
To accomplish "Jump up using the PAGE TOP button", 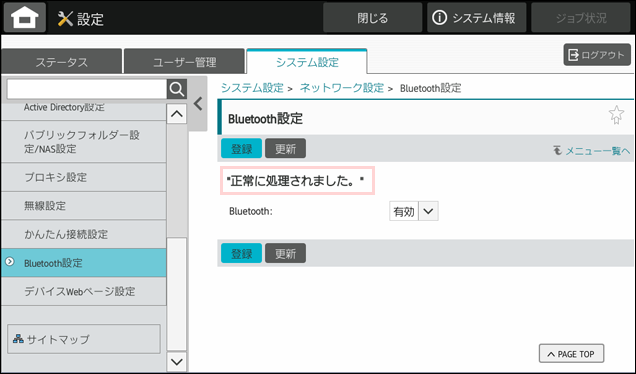I will tap(571, 354).
